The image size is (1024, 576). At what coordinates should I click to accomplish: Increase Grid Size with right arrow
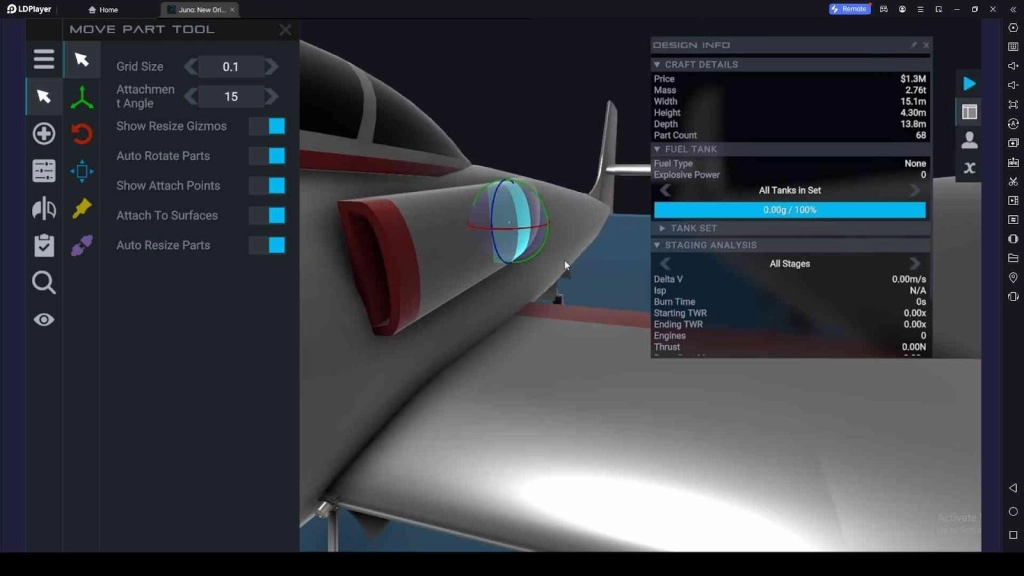click(x=272, y=67)
